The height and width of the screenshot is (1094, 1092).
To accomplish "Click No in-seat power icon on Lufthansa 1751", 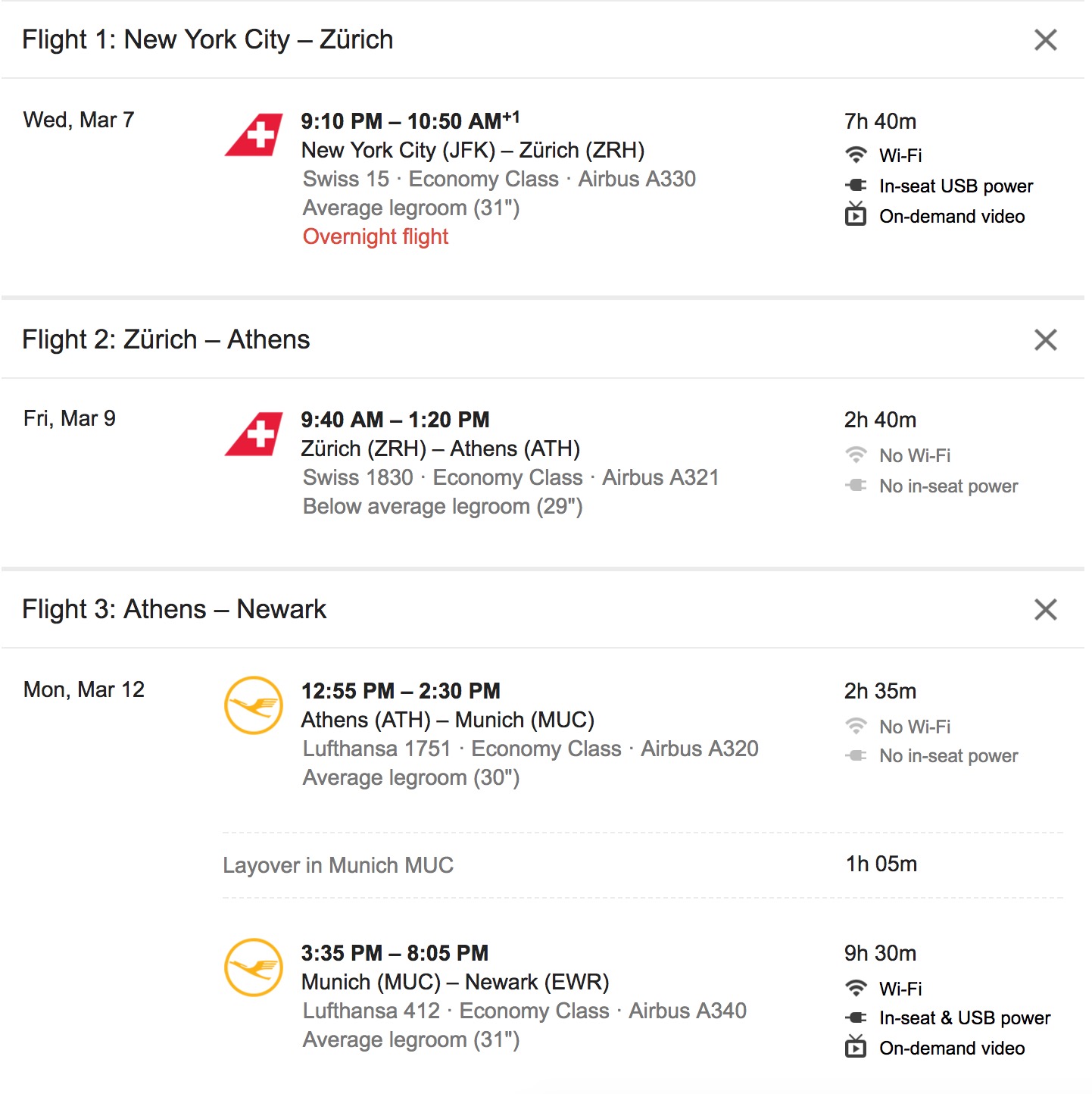I will pyautogui.click(x=856, y=755).
